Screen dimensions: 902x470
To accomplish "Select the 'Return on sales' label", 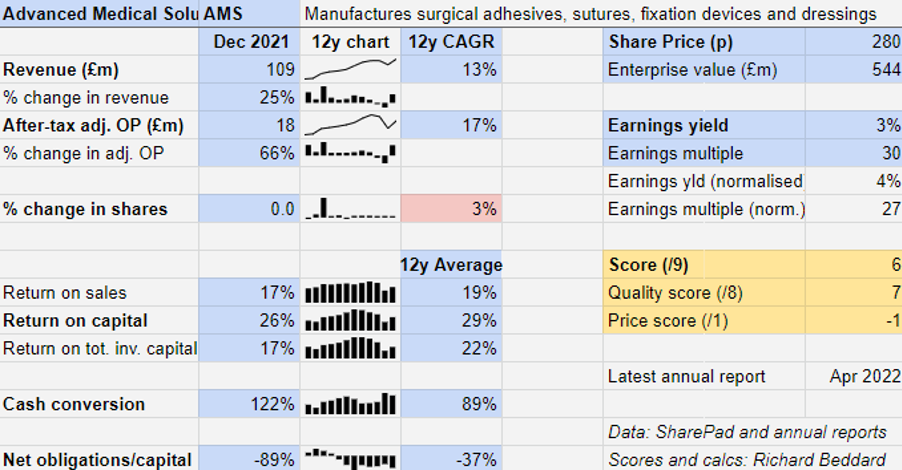I will pos(64,293).
